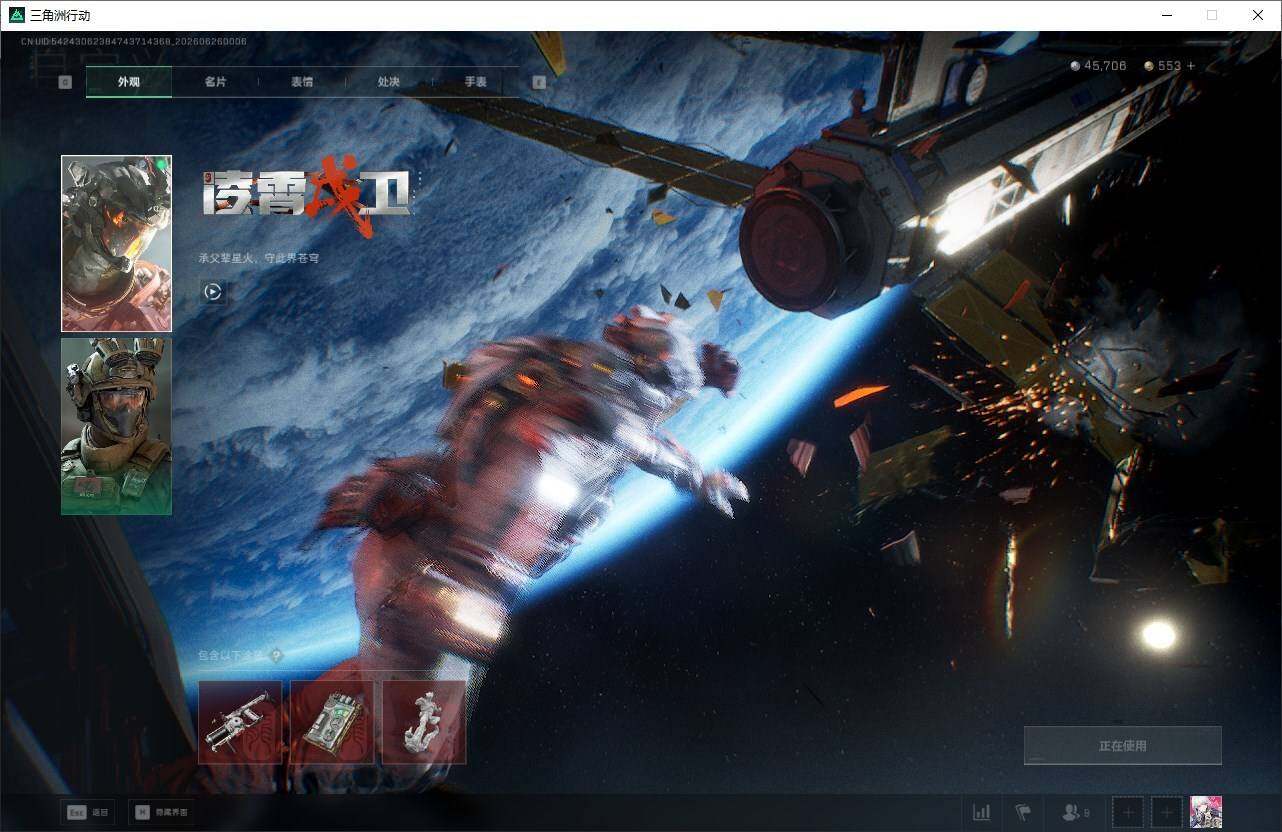Add more currency with the plus sign

(x=1190, y=66)
